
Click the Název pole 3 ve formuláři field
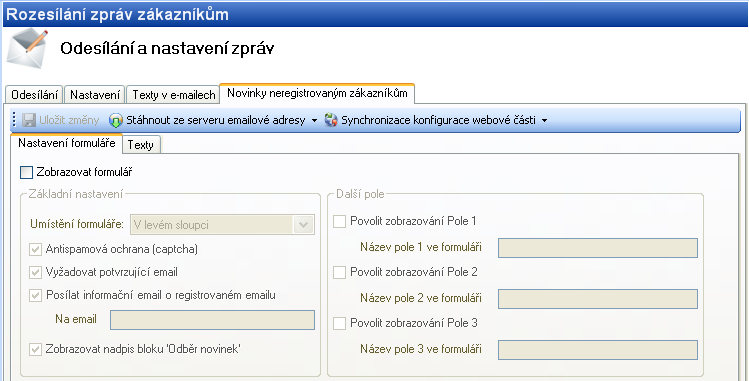click(598, 350)
